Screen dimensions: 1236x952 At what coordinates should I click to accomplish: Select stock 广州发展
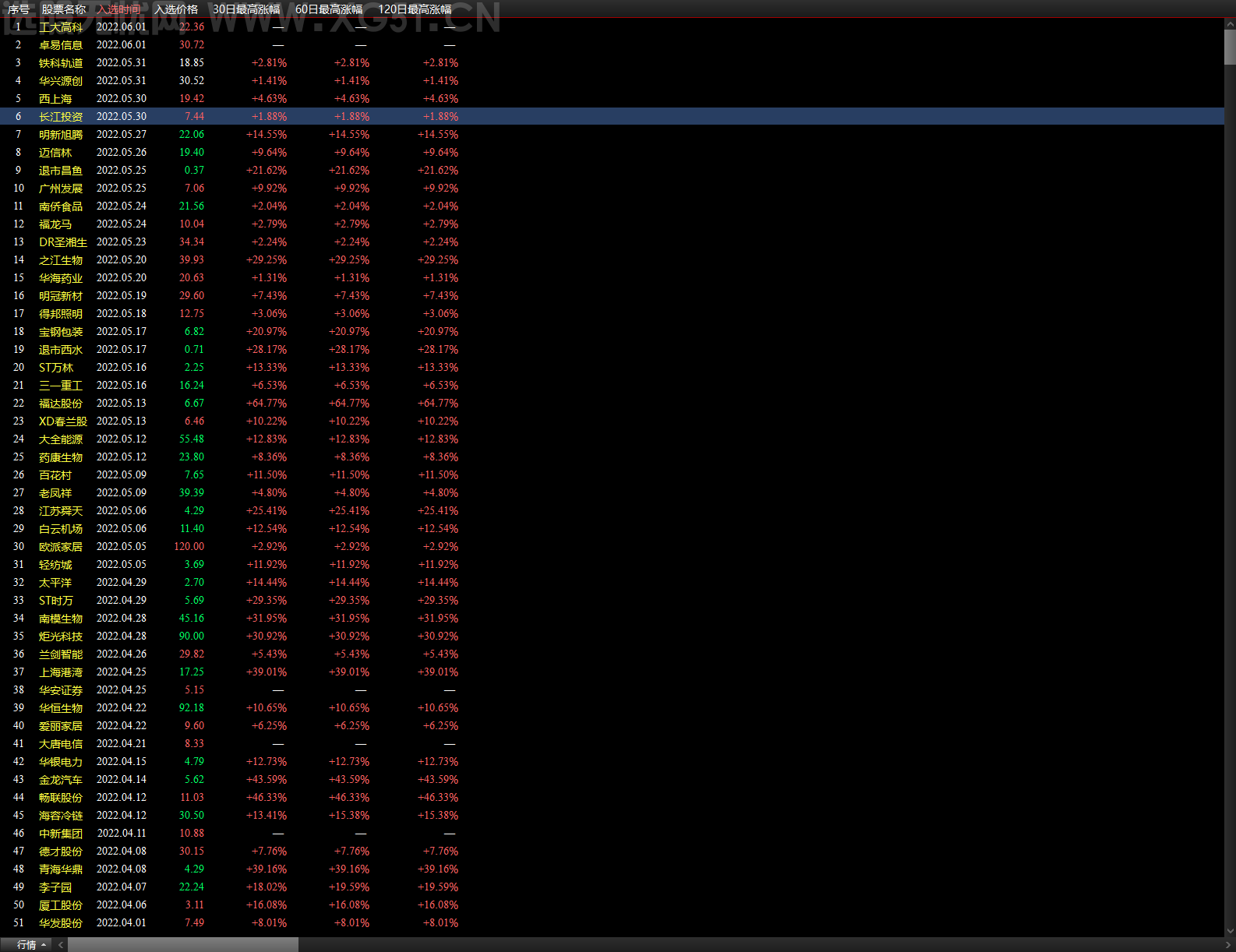[x=61, y=189]
